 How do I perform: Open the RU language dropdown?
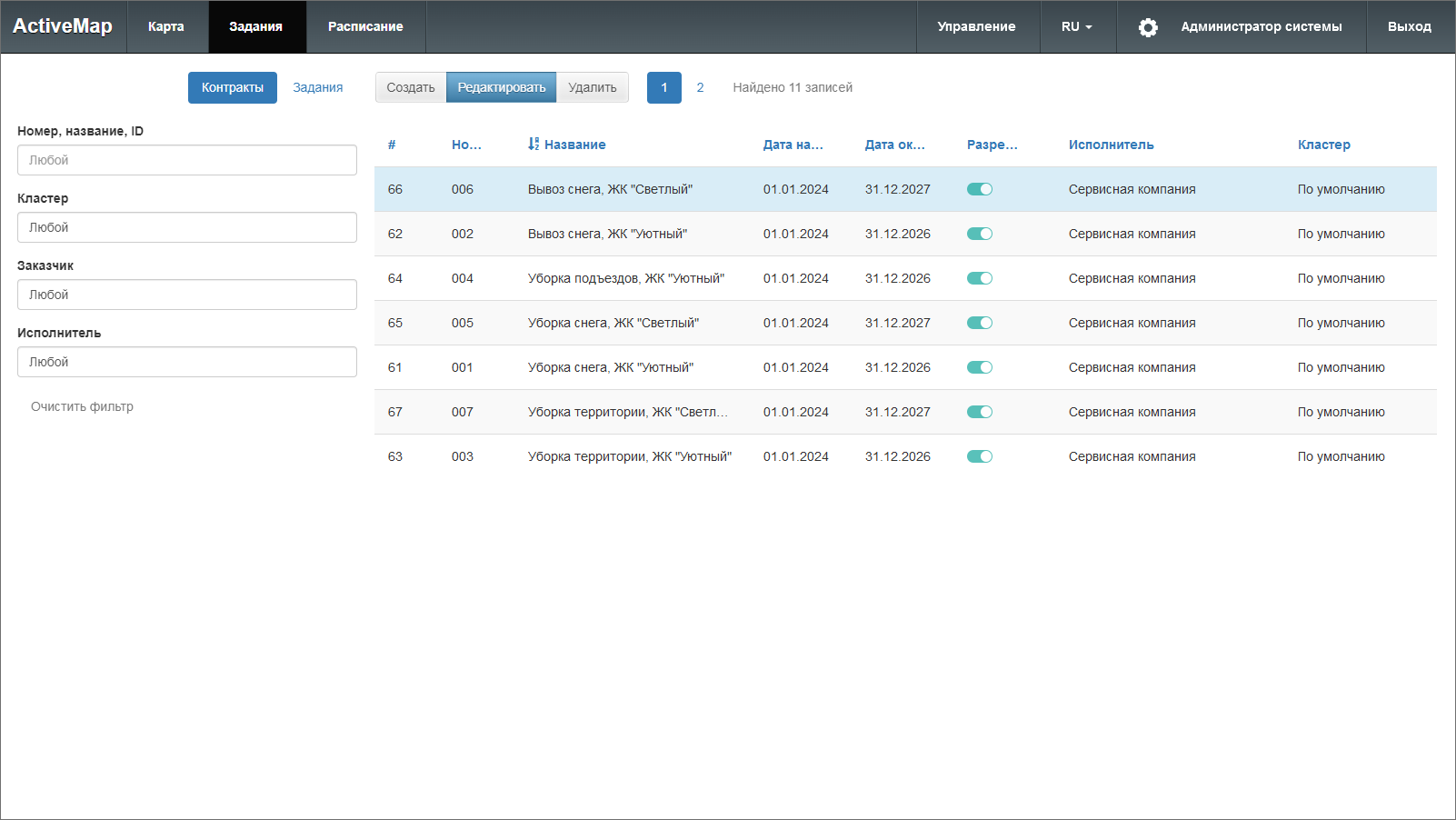coord(1077,26)
